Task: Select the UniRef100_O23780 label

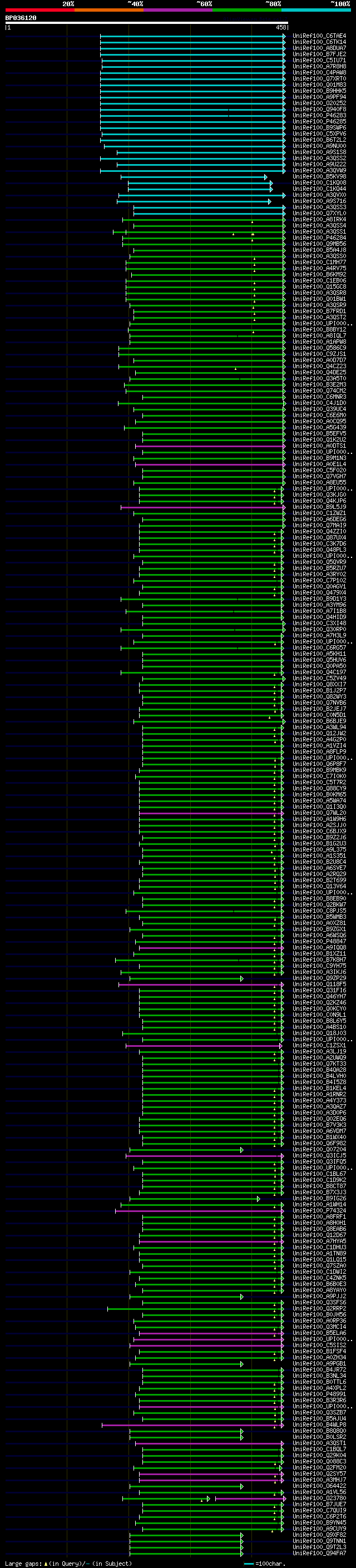Action: pos(319,1498)
